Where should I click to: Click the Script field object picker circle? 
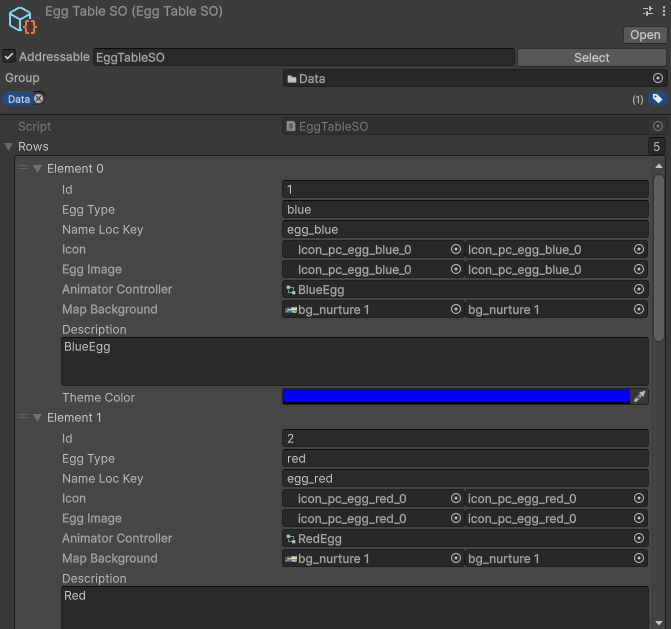tap(658, 126)
